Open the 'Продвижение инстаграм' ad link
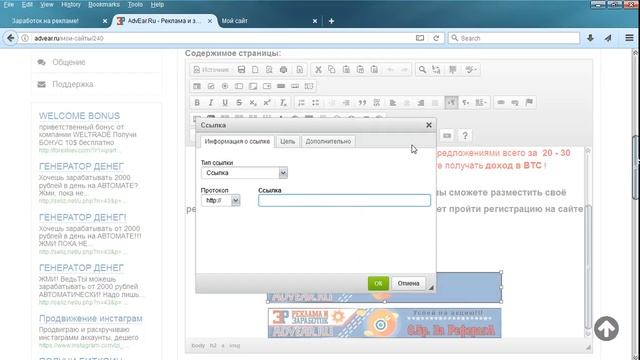The width and height of the screenshot is (640, 360). pos(91,318)
